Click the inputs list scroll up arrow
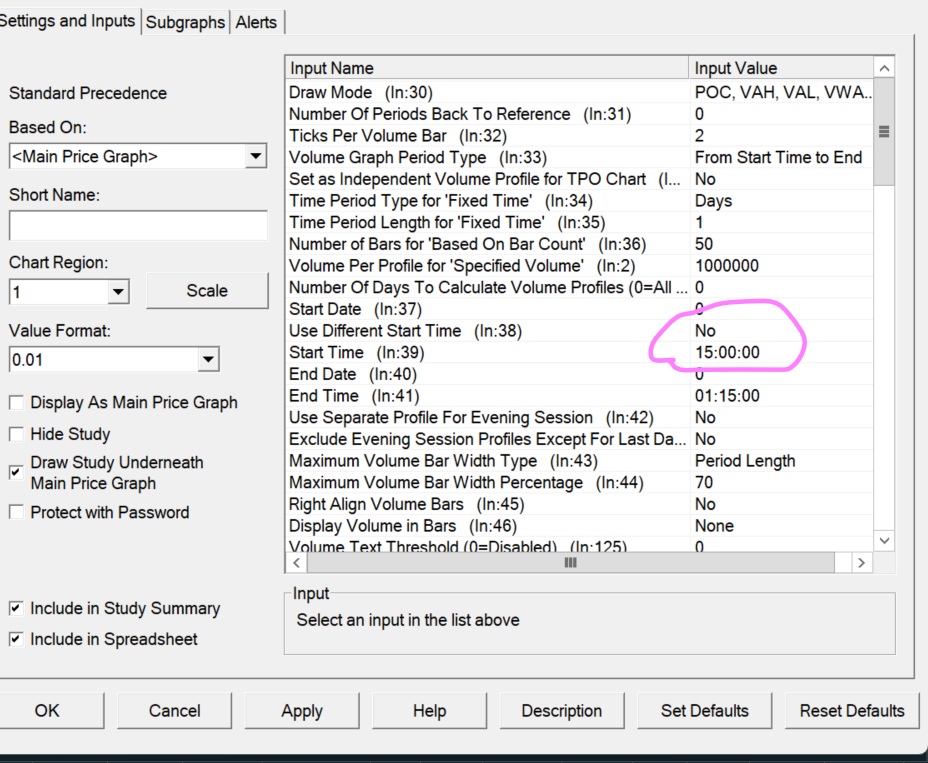The width and height of the screenshot is (928, 763). tap(884, 68)
